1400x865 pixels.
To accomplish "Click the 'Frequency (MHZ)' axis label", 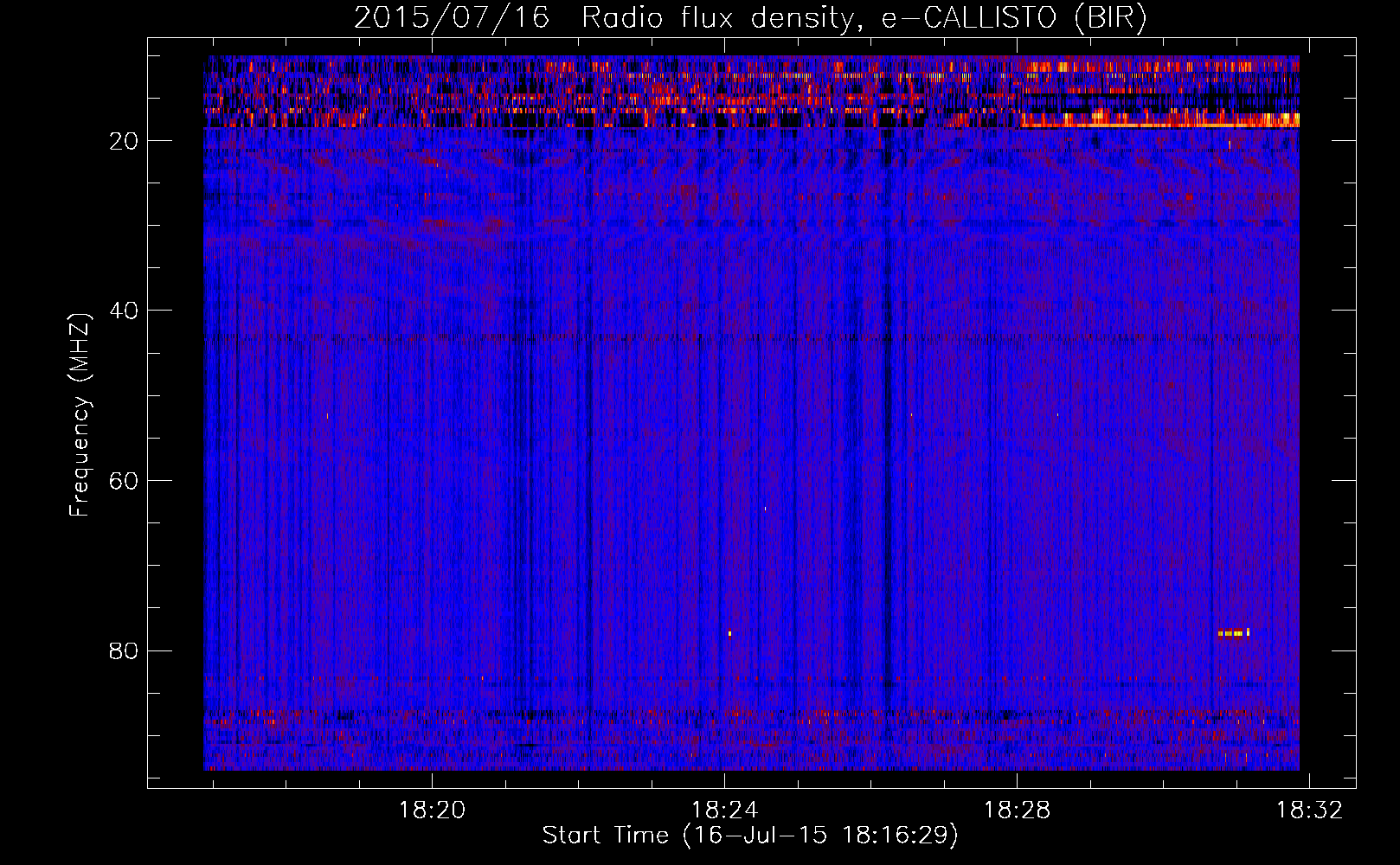I will (80, 415).
